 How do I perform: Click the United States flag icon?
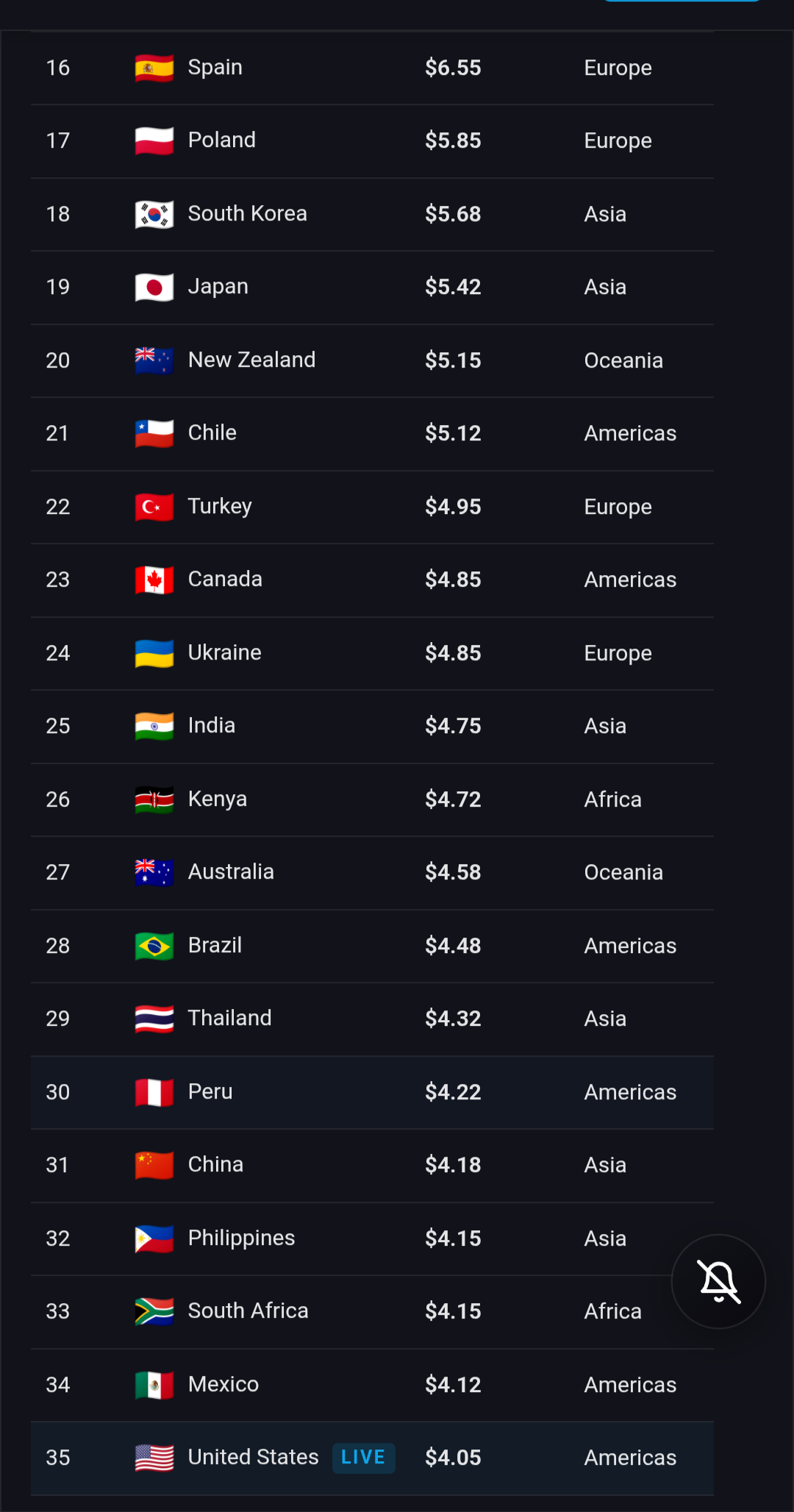point(154,1458)
